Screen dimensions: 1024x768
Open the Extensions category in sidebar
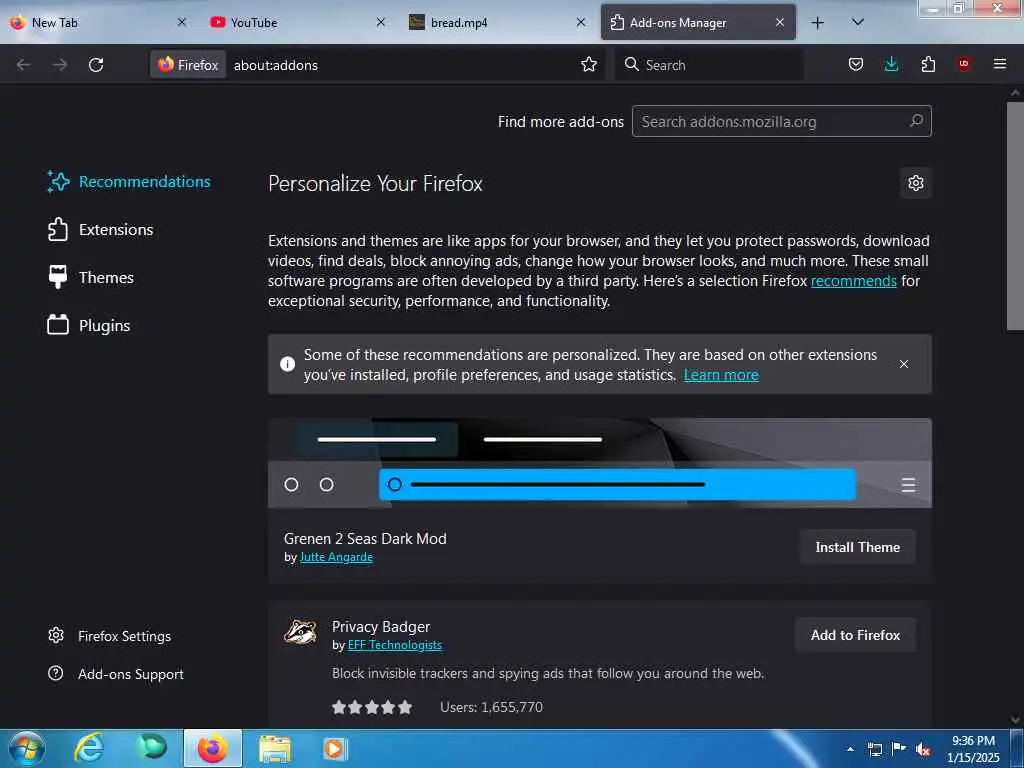[101, 230]
